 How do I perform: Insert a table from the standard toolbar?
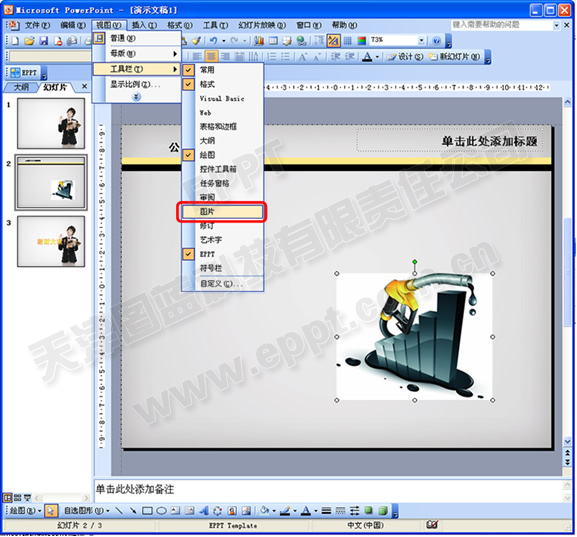pyautogui.click(x=273, y=40)
